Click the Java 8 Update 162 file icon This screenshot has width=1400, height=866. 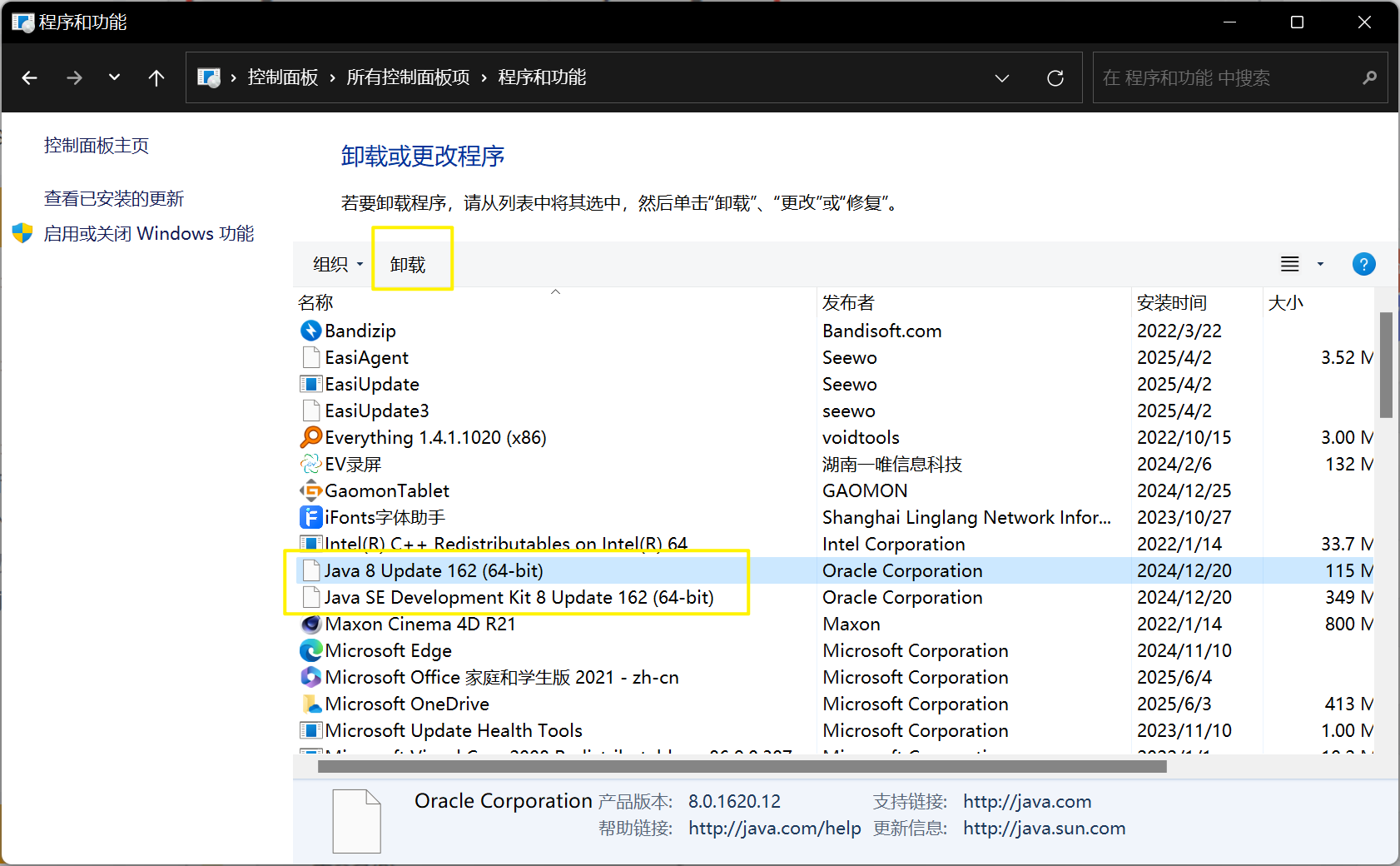pos(310,570)
